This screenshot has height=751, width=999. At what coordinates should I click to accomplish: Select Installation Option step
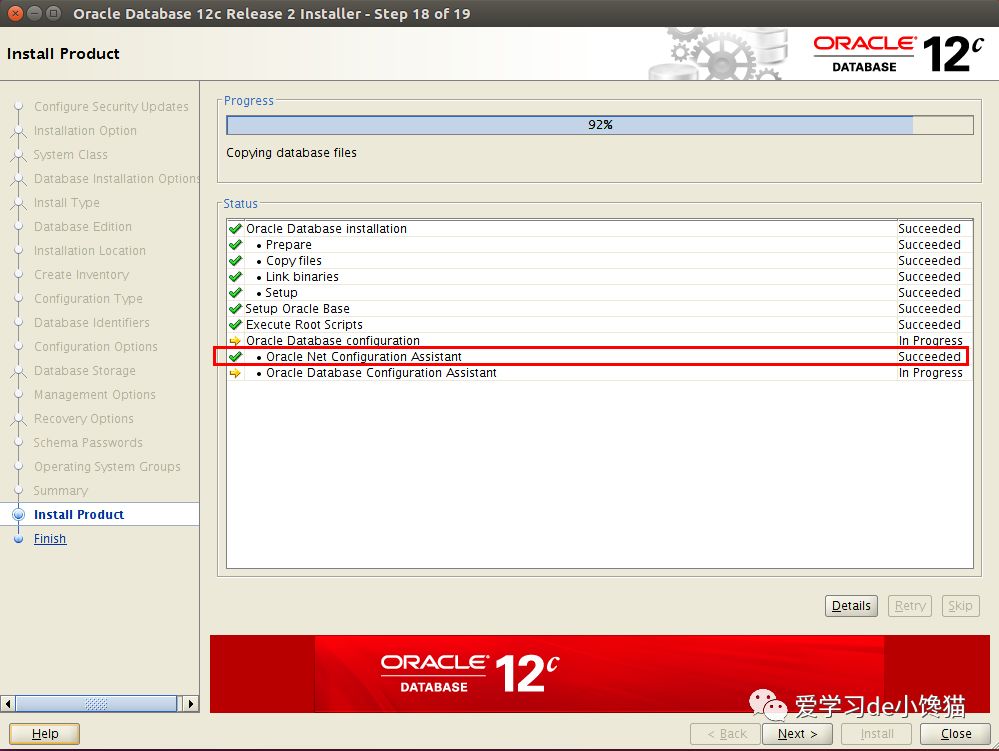[85, 131]
